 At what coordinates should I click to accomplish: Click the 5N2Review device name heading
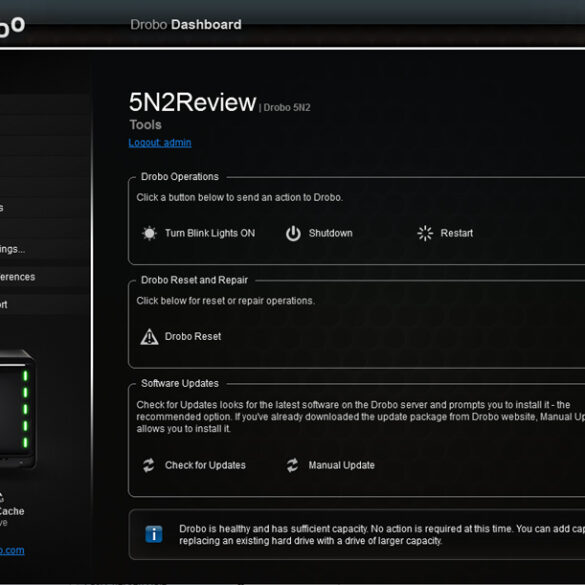pyautogui.click(x=193, y=102)
